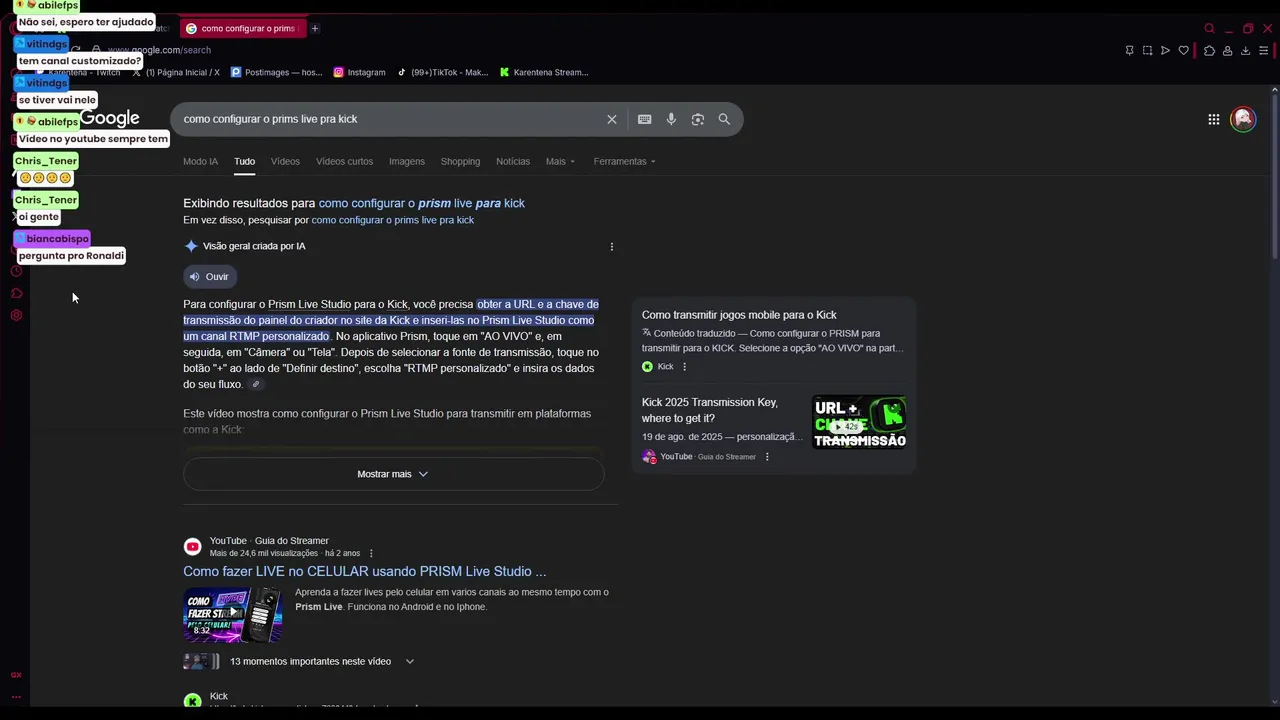
Task: Open the on-screen keyboard input tool
Action: point(645,119)
